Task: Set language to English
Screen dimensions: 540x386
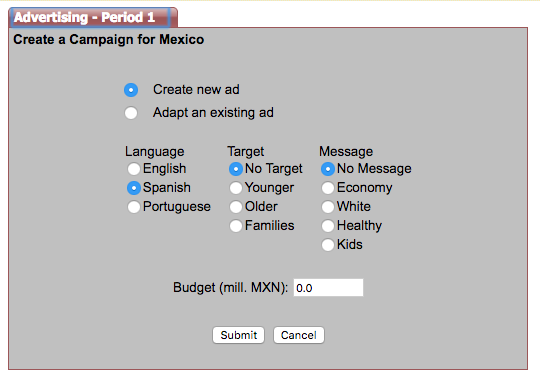Action: [x=134, y=169]
